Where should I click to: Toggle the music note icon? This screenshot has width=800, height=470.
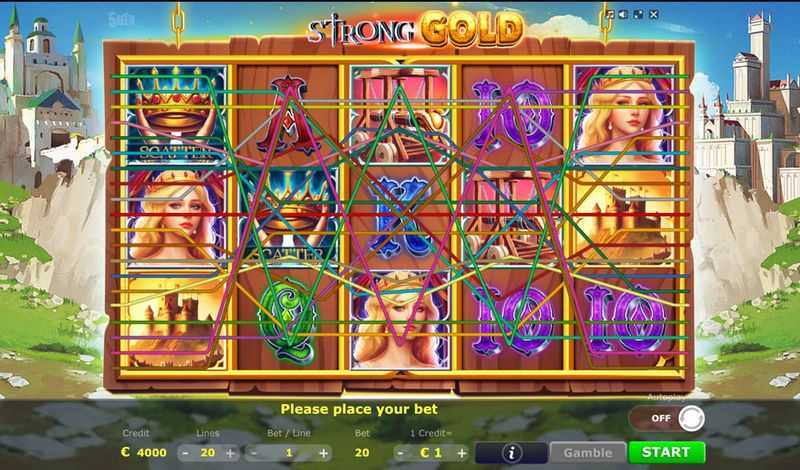point(610,15)
